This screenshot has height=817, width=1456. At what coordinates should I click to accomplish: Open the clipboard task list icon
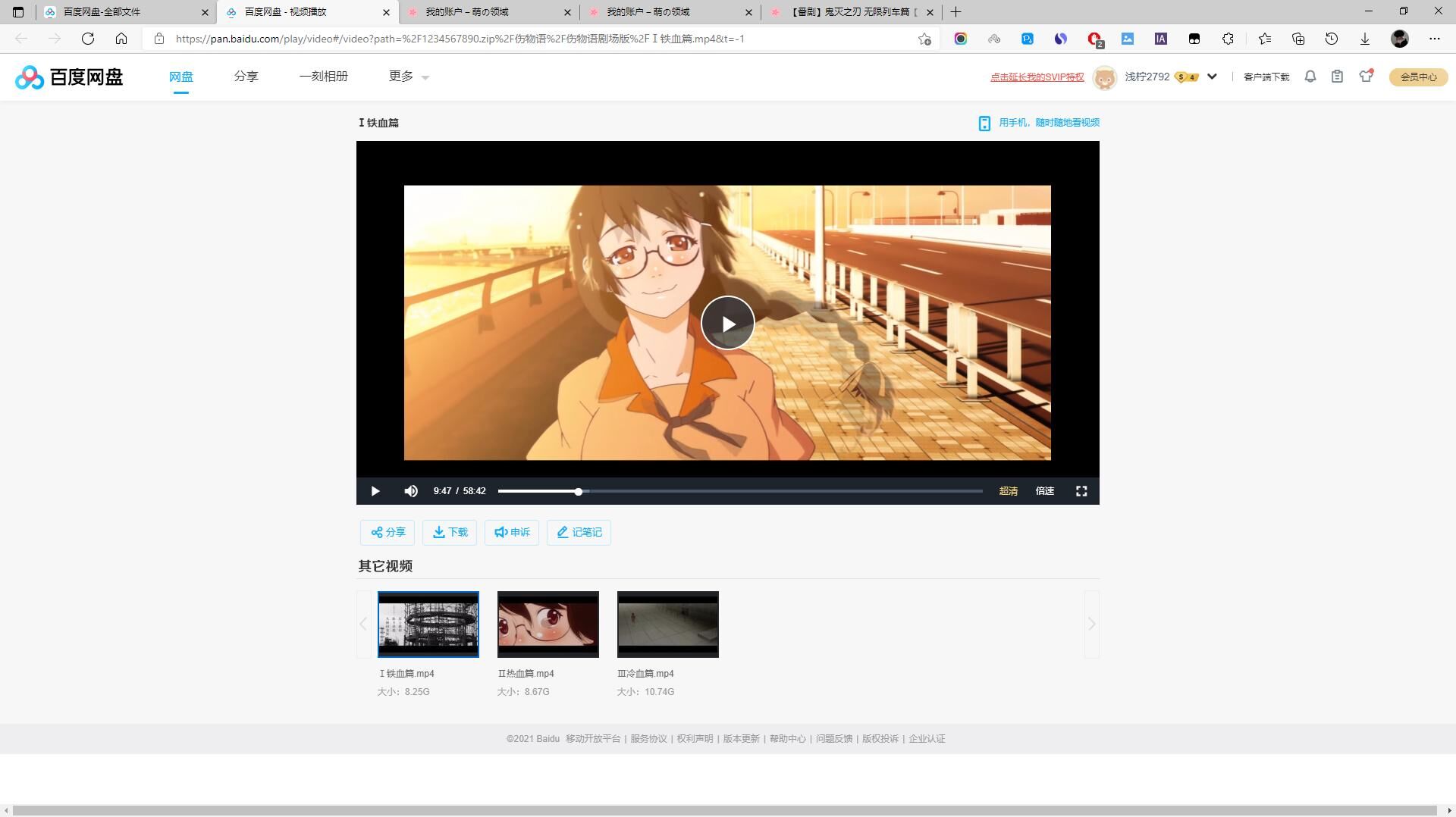click(x=1337, y=77)
